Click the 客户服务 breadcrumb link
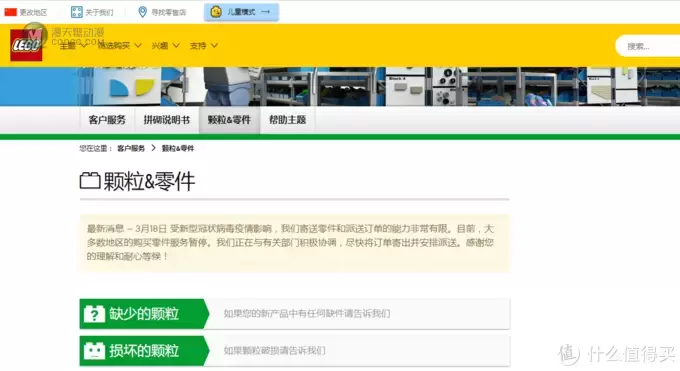The height and width of the screenshot is (371, 680). [131, 148]
